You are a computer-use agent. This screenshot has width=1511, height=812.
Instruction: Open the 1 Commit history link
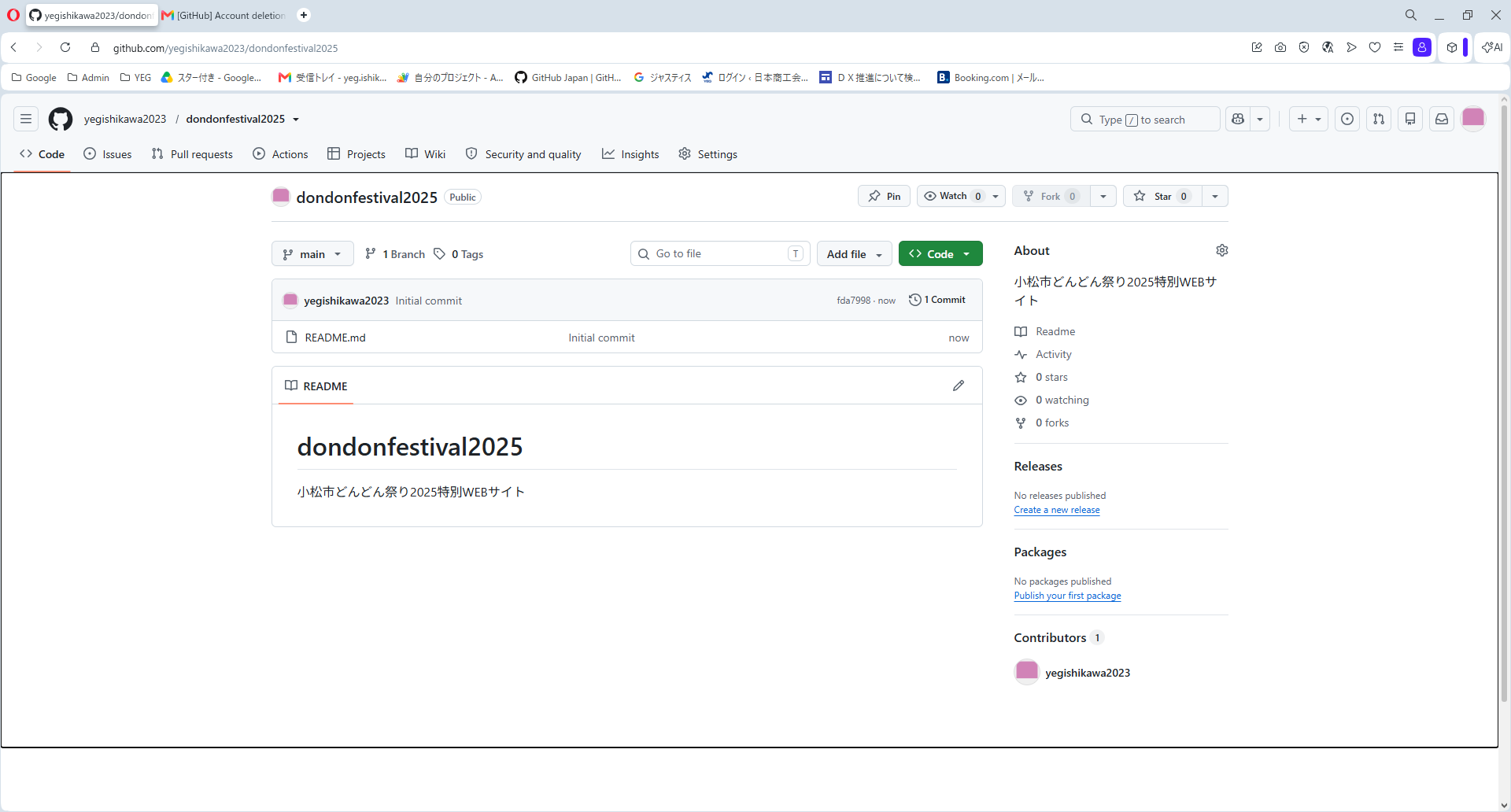937,300
